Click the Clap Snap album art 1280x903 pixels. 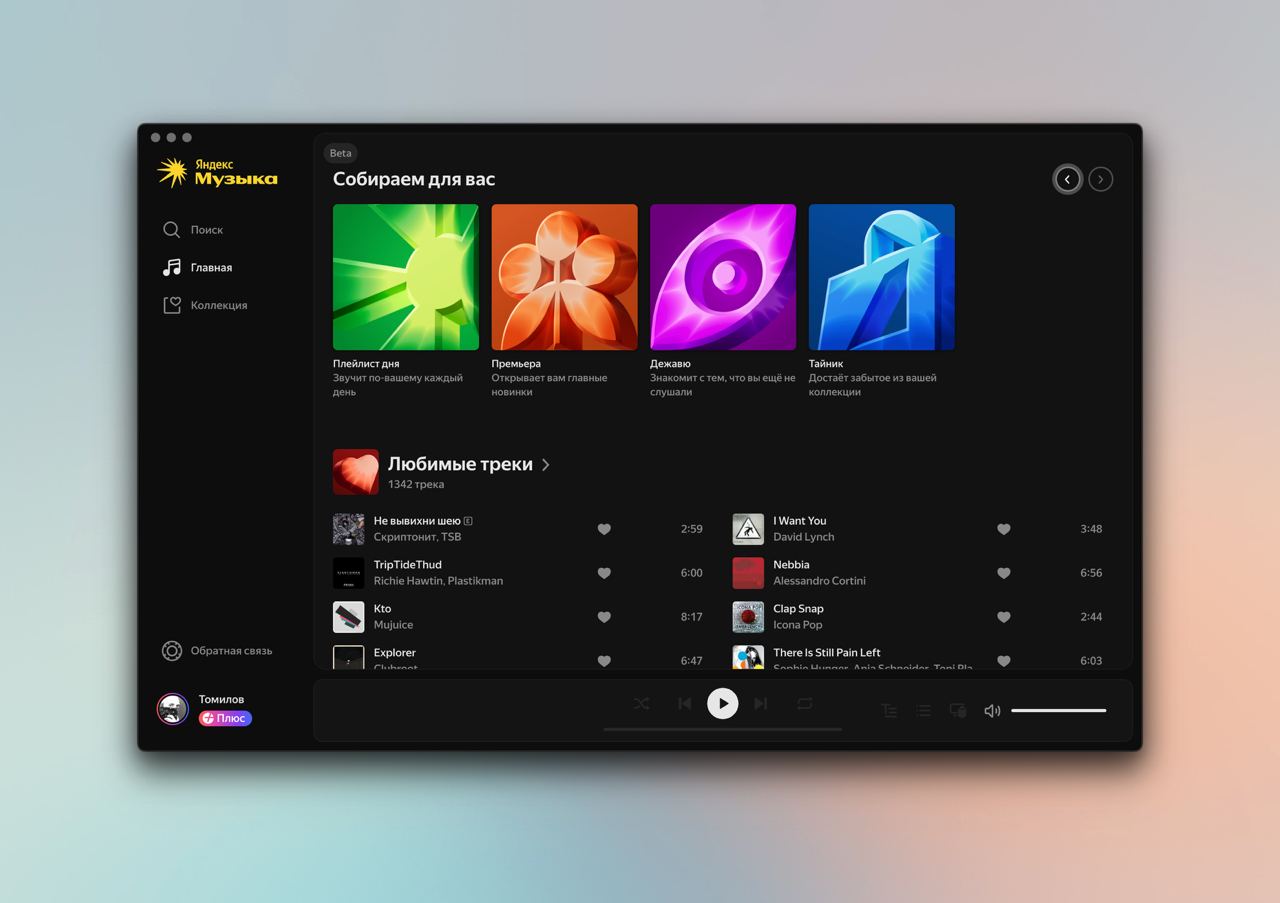click(748, 617)
